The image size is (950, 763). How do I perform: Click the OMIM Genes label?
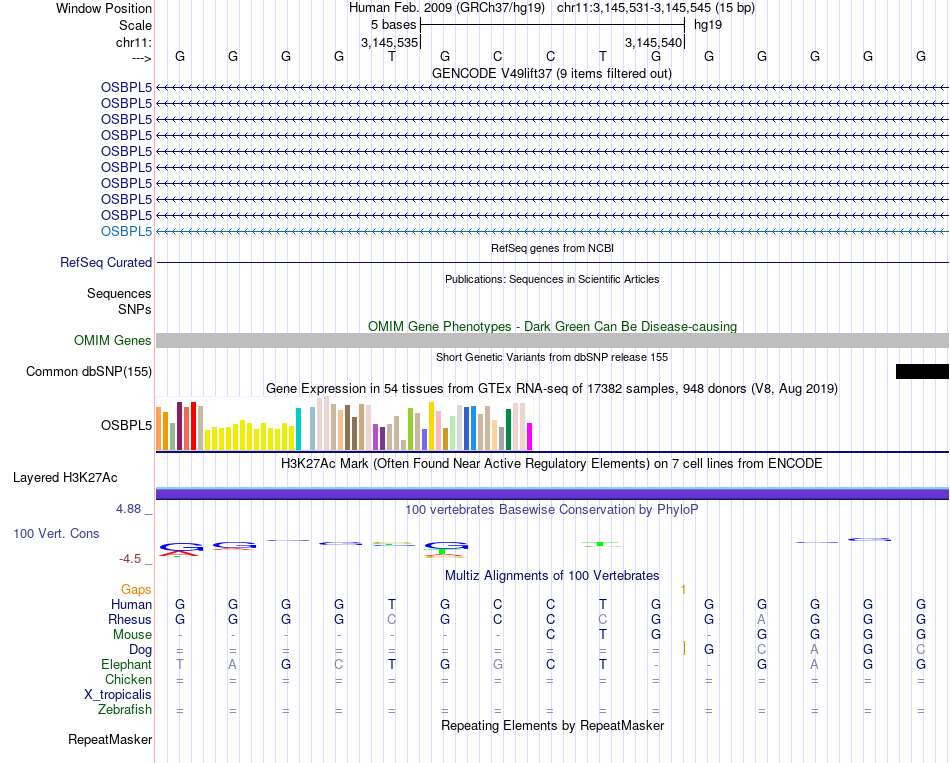[x=112, y=341]
